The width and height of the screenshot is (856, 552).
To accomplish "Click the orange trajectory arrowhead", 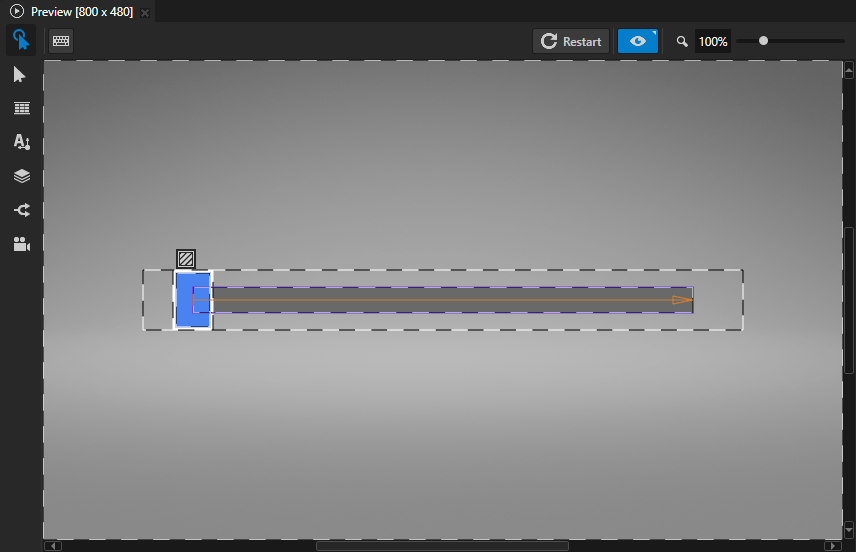I will pyautogui.click(x=682, y=300).
